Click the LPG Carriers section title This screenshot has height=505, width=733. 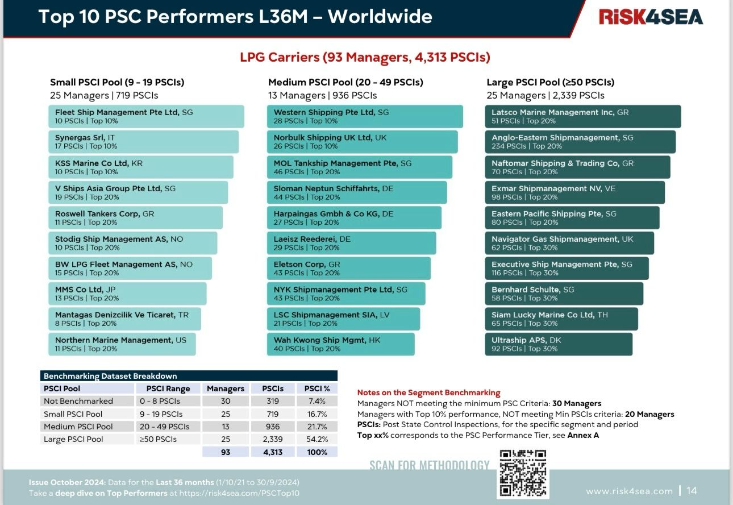366,58
